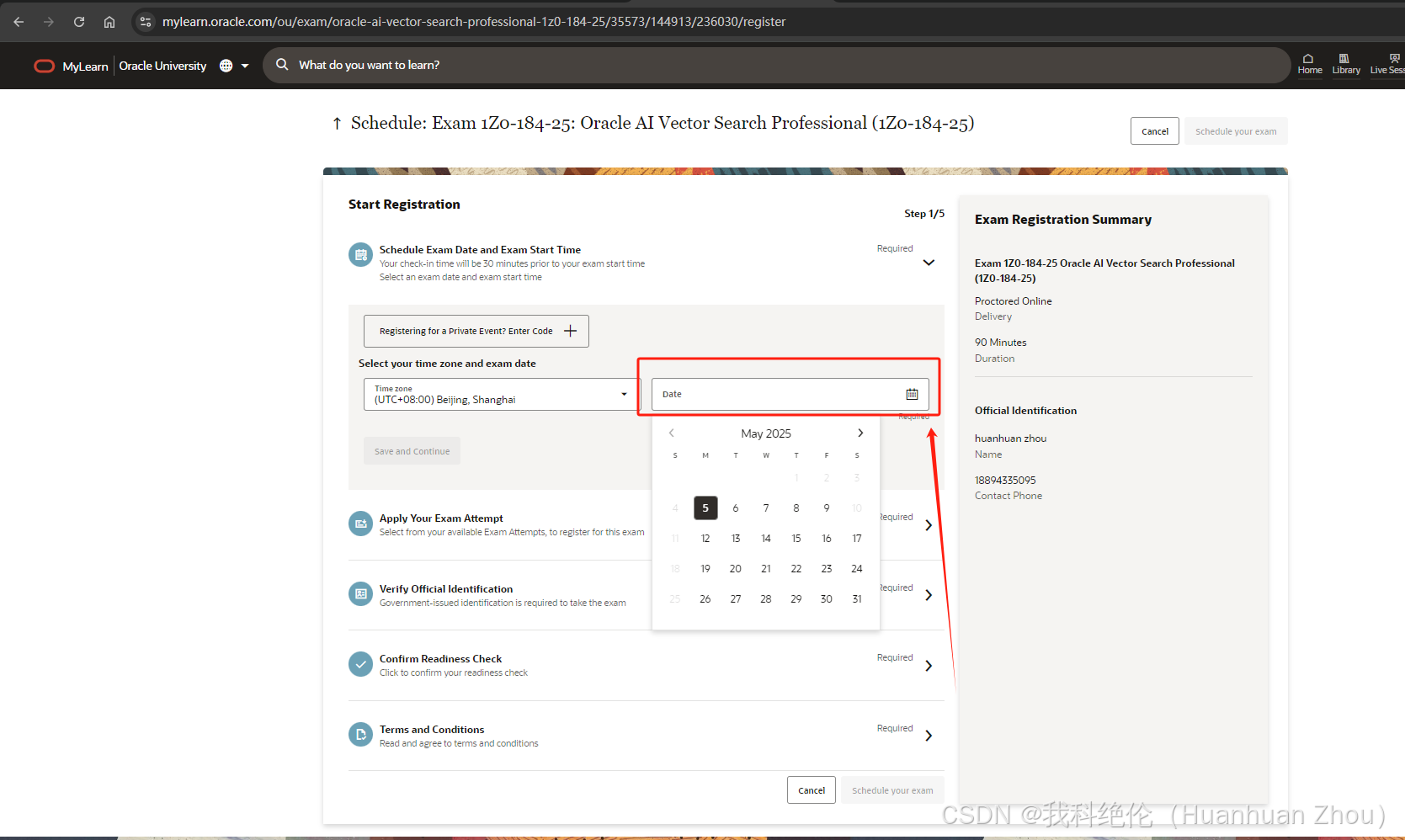Select May 12 in calendar

tap(705, 539)
